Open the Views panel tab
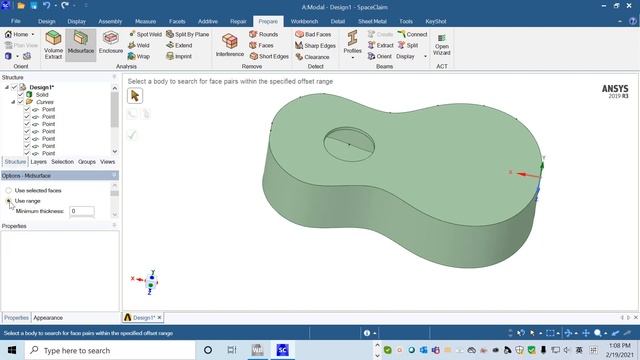 (x=107, y=162)
